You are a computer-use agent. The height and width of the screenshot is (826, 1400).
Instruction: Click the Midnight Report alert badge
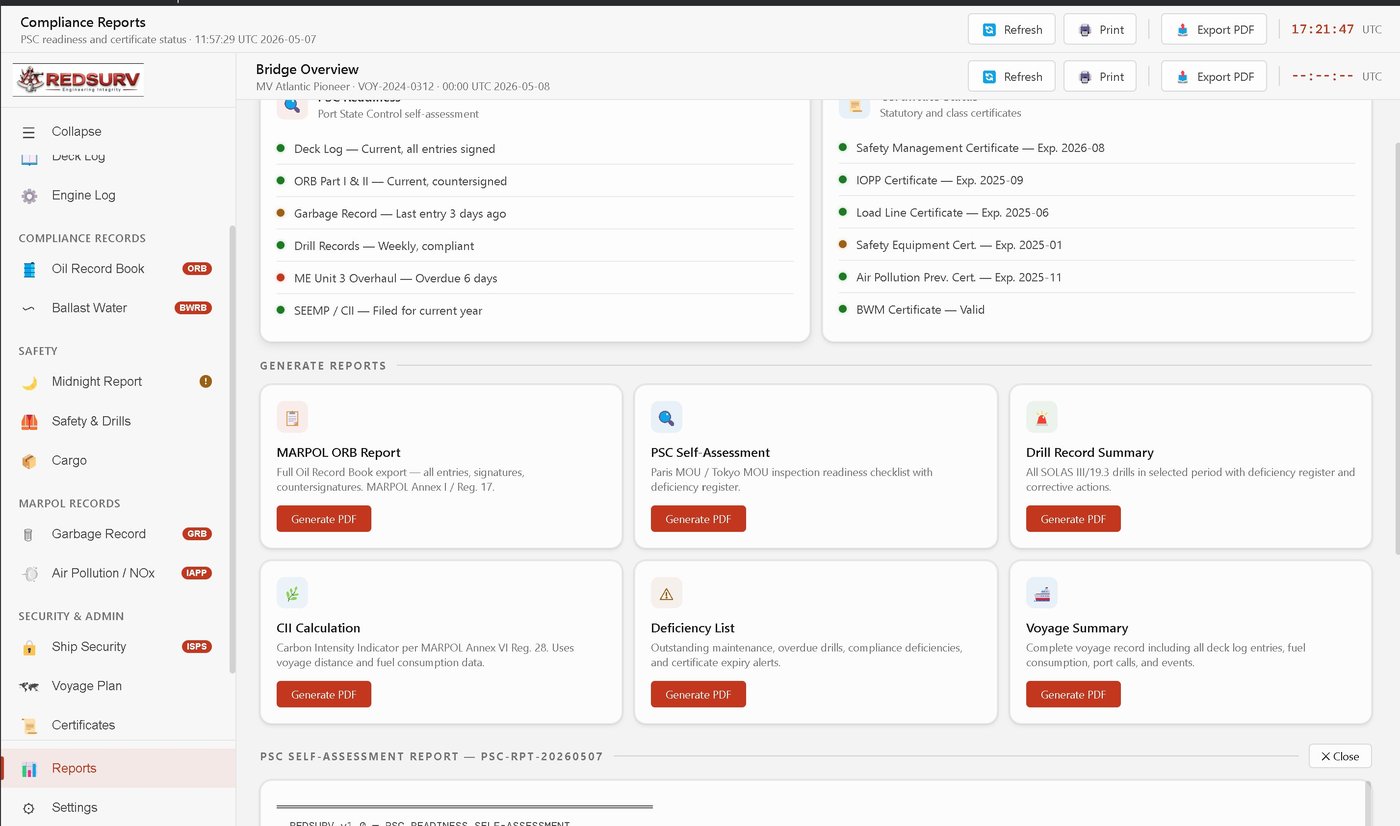pos(206,381)
